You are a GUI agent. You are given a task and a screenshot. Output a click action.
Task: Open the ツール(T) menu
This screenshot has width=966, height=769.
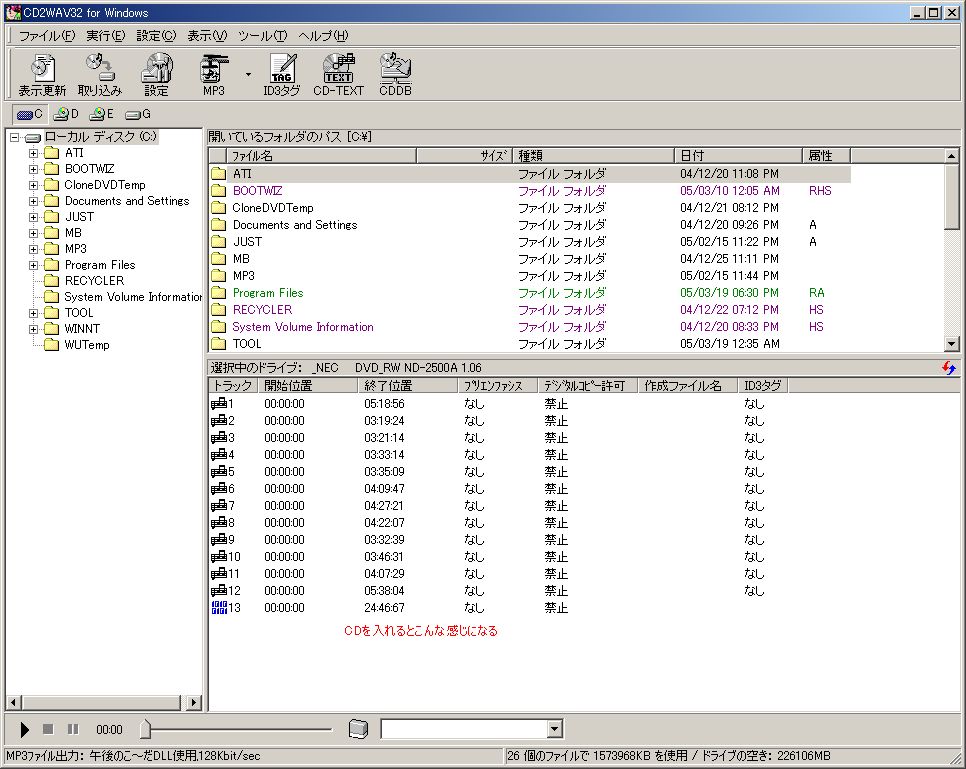point(263,36)
